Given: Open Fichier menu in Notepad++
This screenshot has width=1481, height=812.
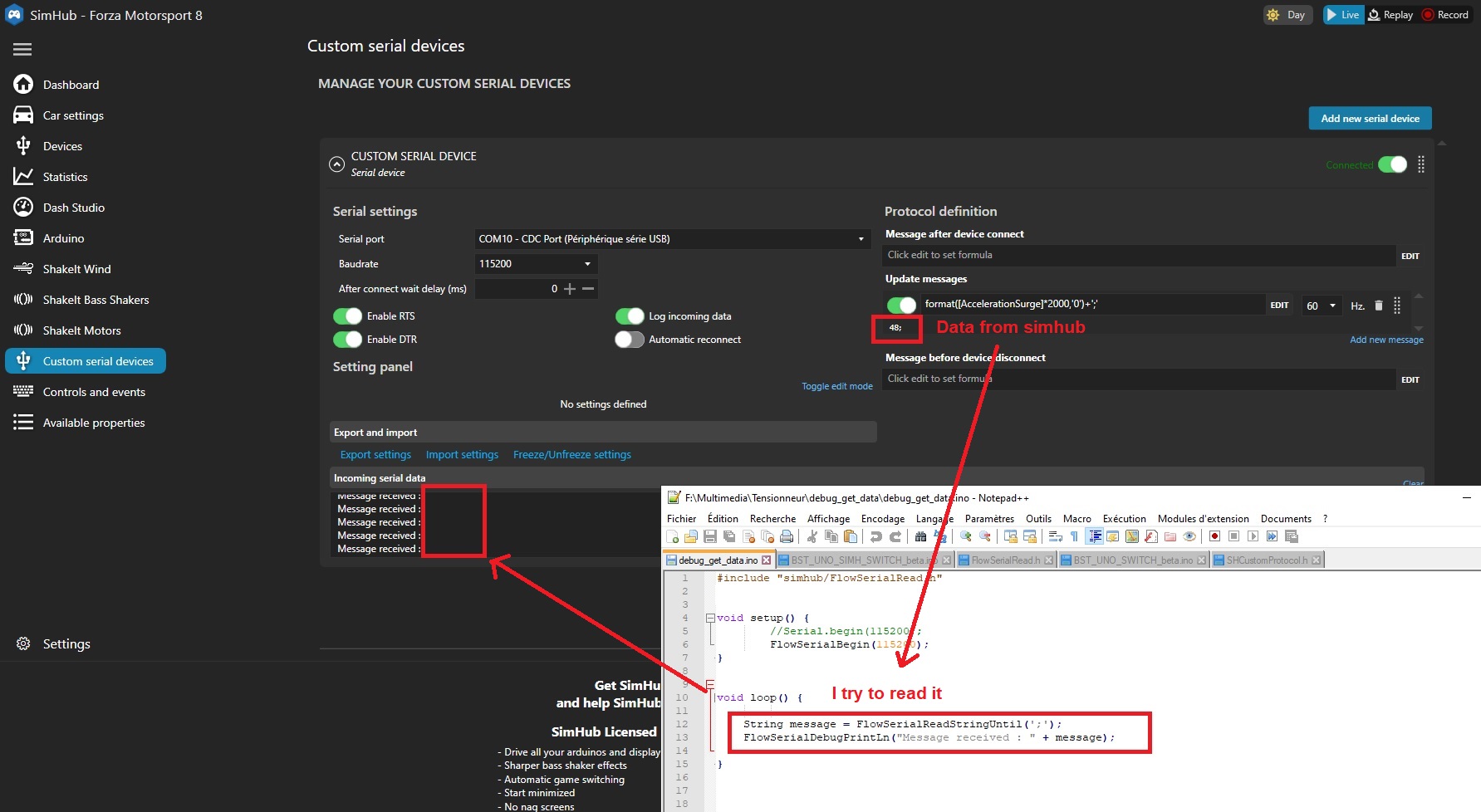Looking at the screenshot, I should [x=682, y=519].
